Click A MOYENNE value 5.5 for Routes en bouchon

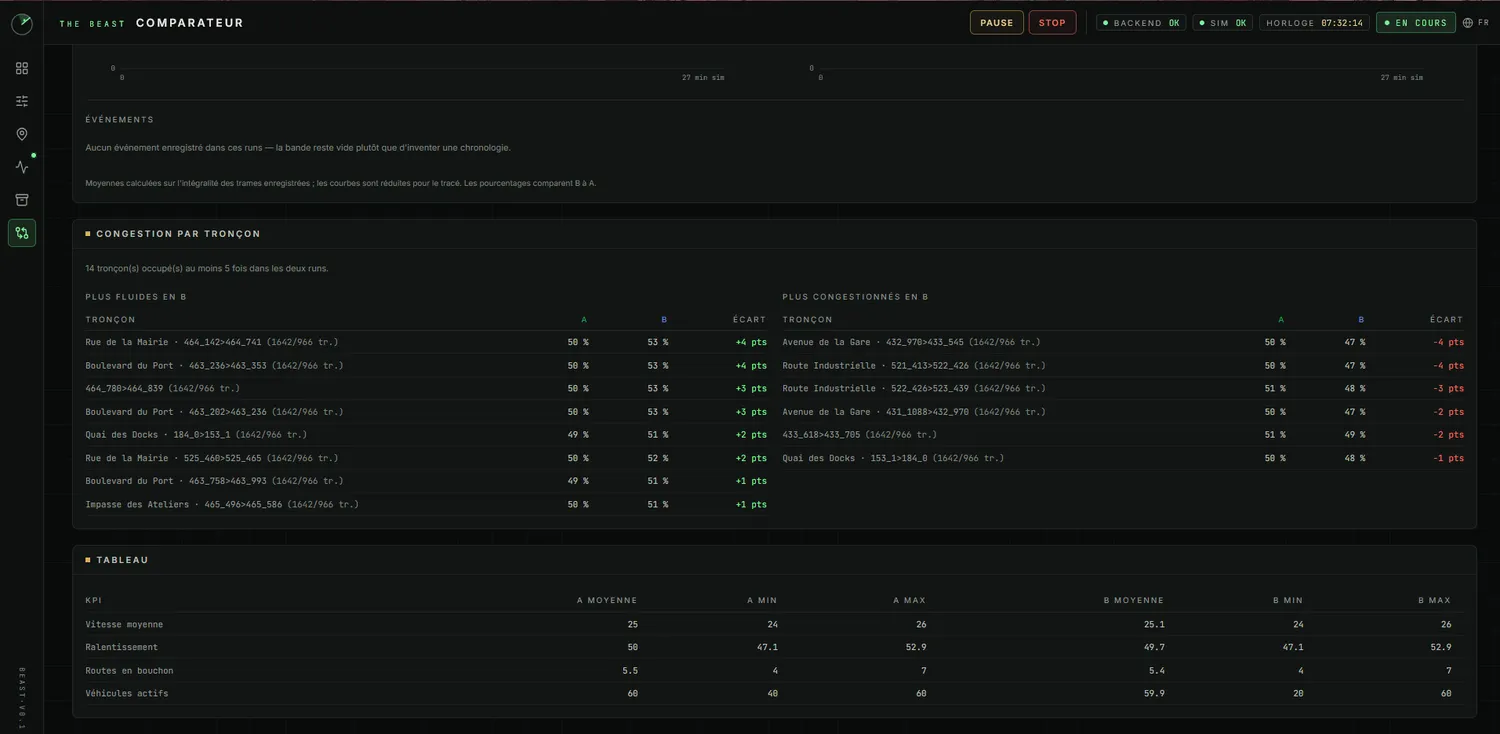click(x=630, y=670)
